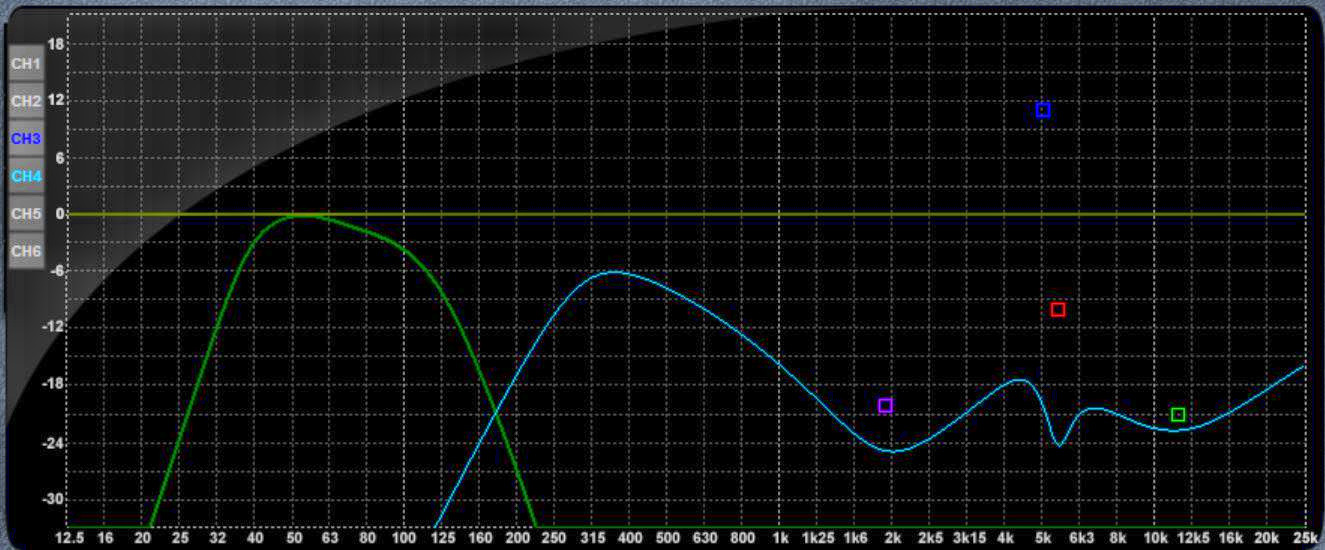
Task: Click the 18 dB gain label
Action: click(56, 44)
